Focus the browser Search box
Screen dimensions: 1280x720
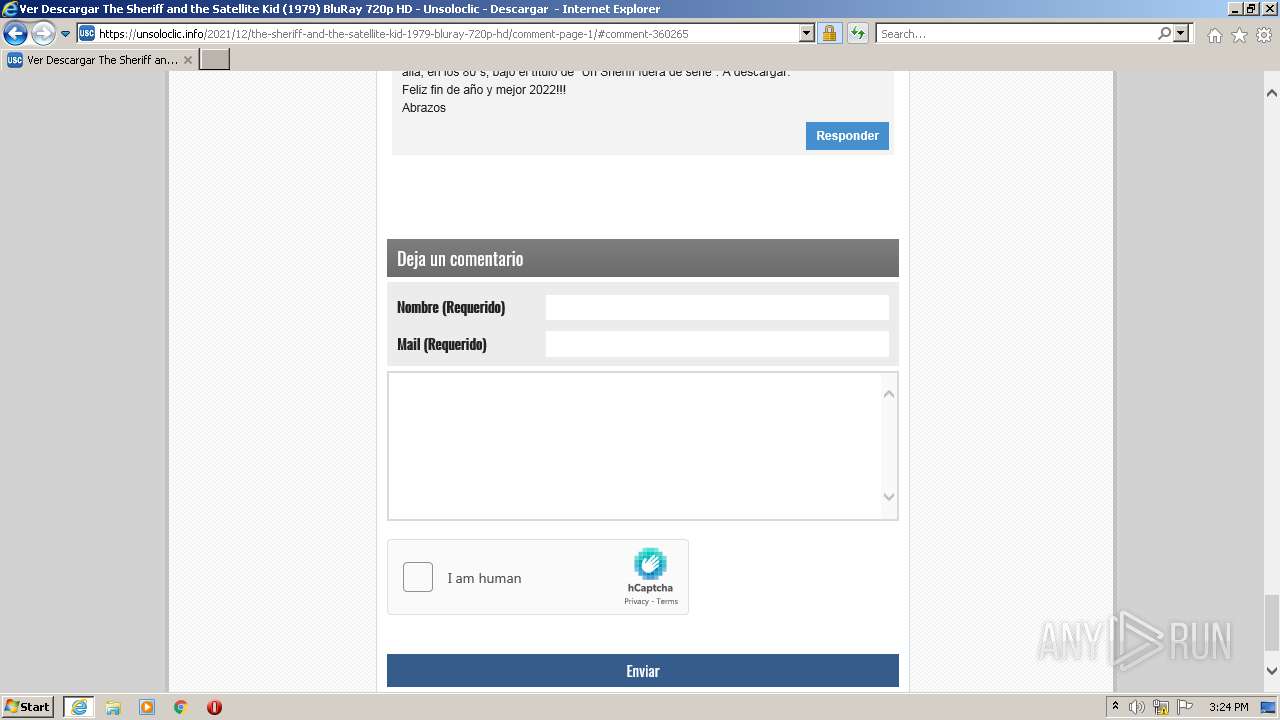1016,34
